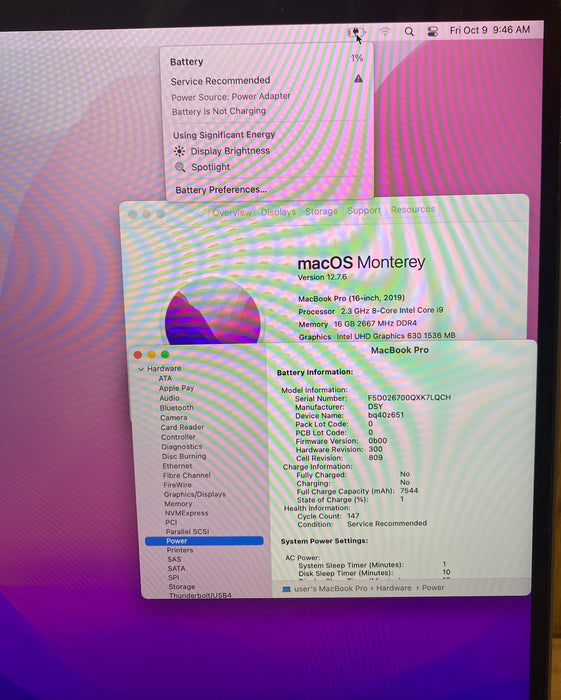Select Ethernet in the sidebar
The image size is (561, 700).
[177, 466]
